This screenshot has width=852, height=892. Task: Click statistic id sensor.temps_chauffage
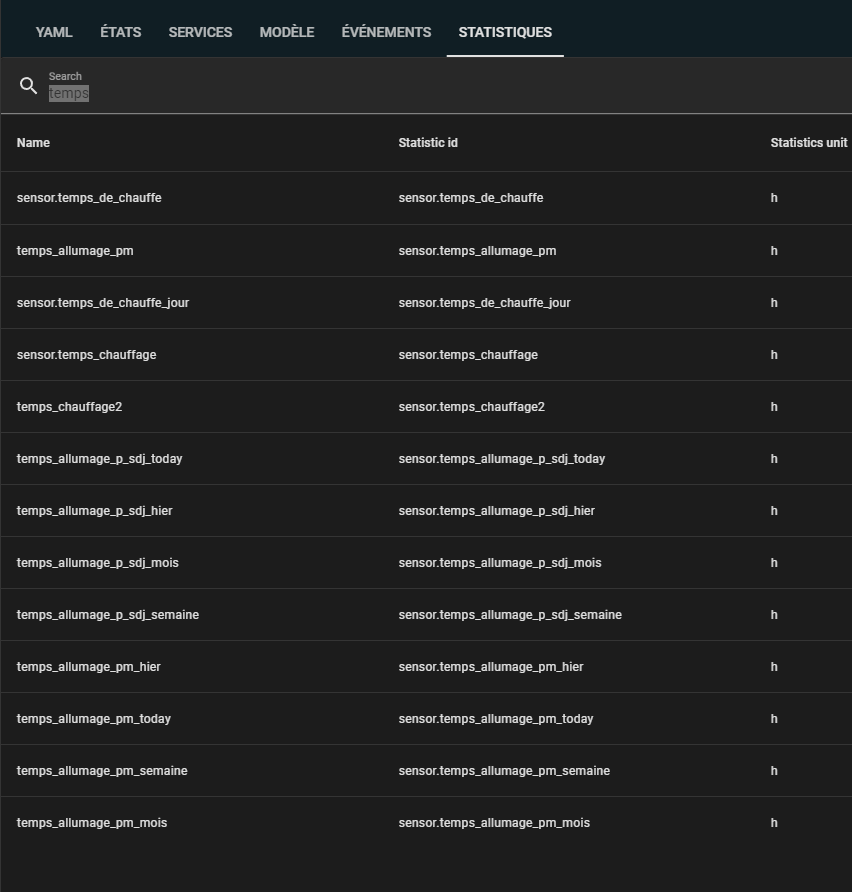(x=468, y=355)
